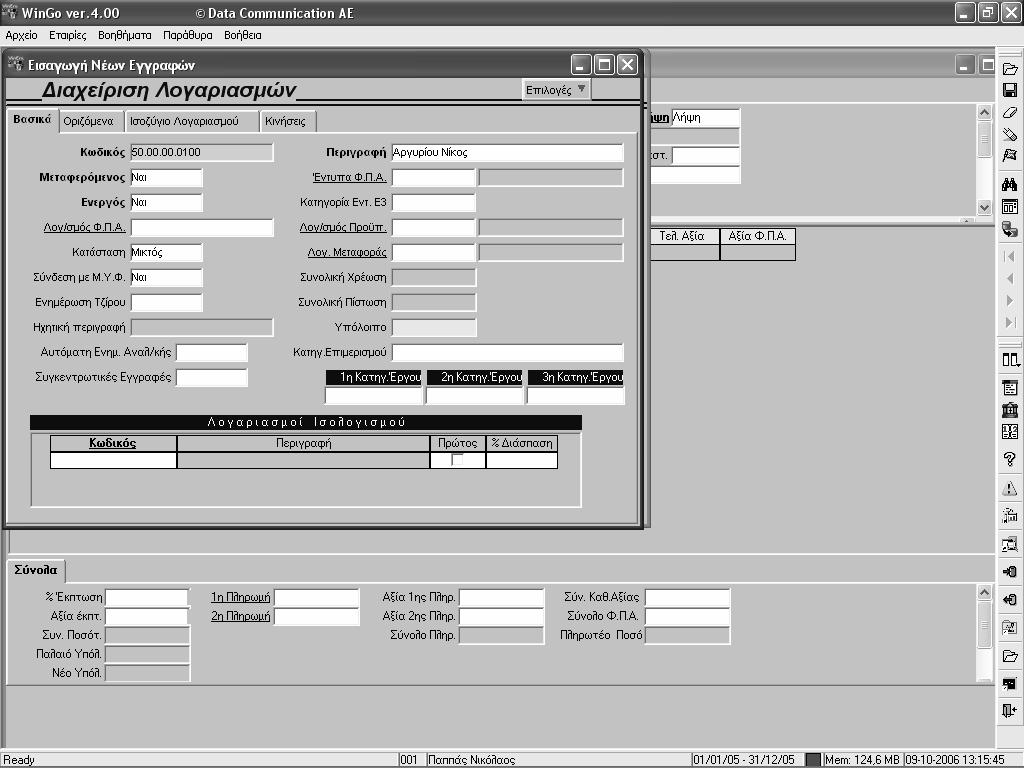Click the Κατηγ.Επιμερισμού field
This screenshot has width=1024, height=768.
pyautogui.click(x=507, y=352)
